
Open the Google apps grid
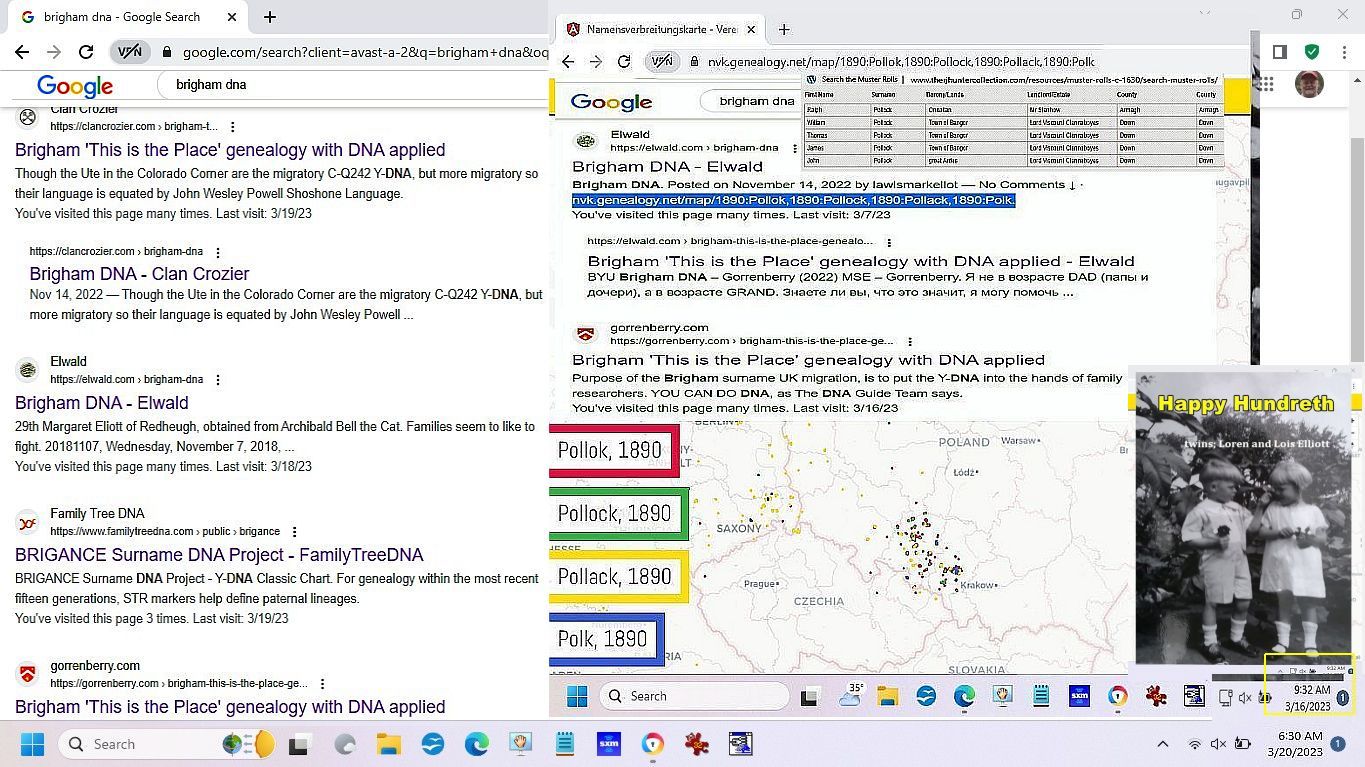(1265, 85)
